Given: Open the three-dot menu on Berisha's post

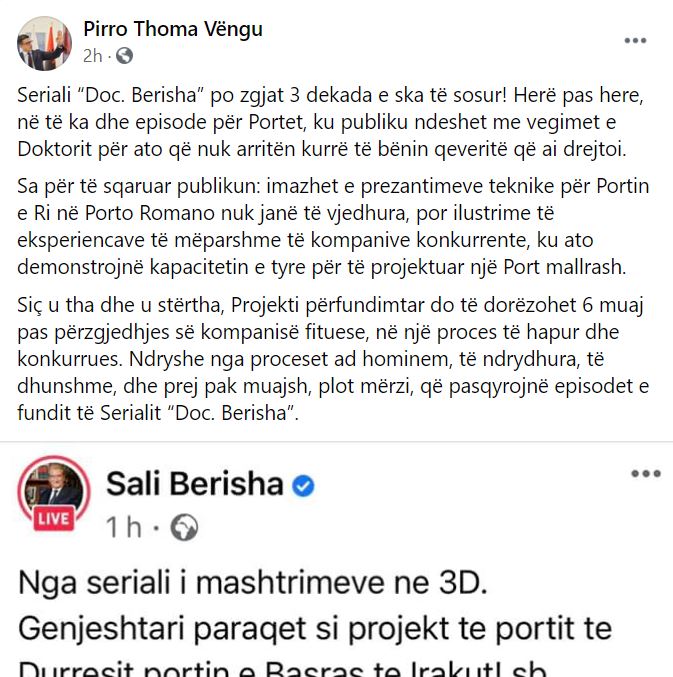Looking at the screenshot, I should (646, 473).
